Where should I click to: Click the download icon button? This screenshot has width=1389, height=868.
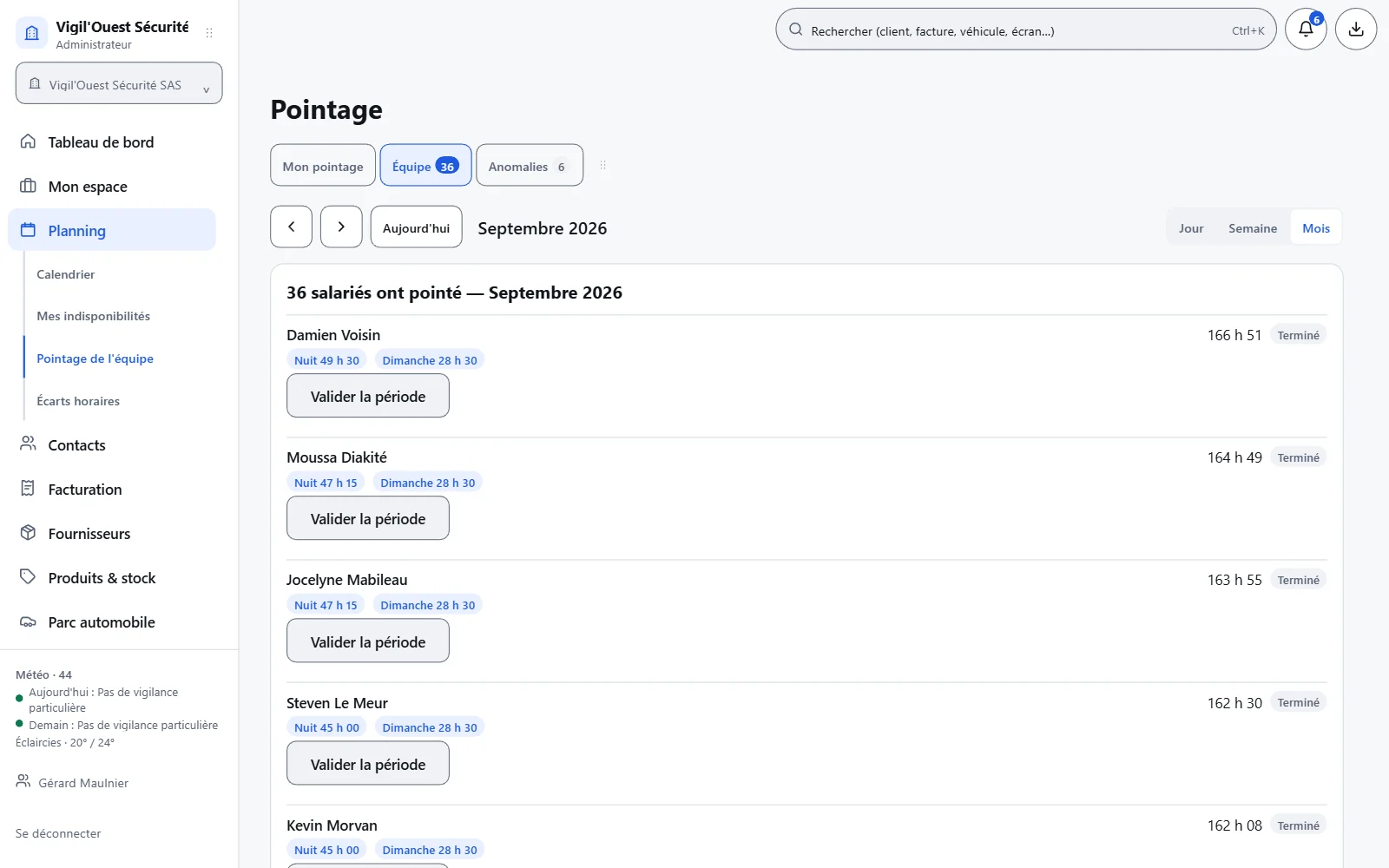tap(1356, 30)
